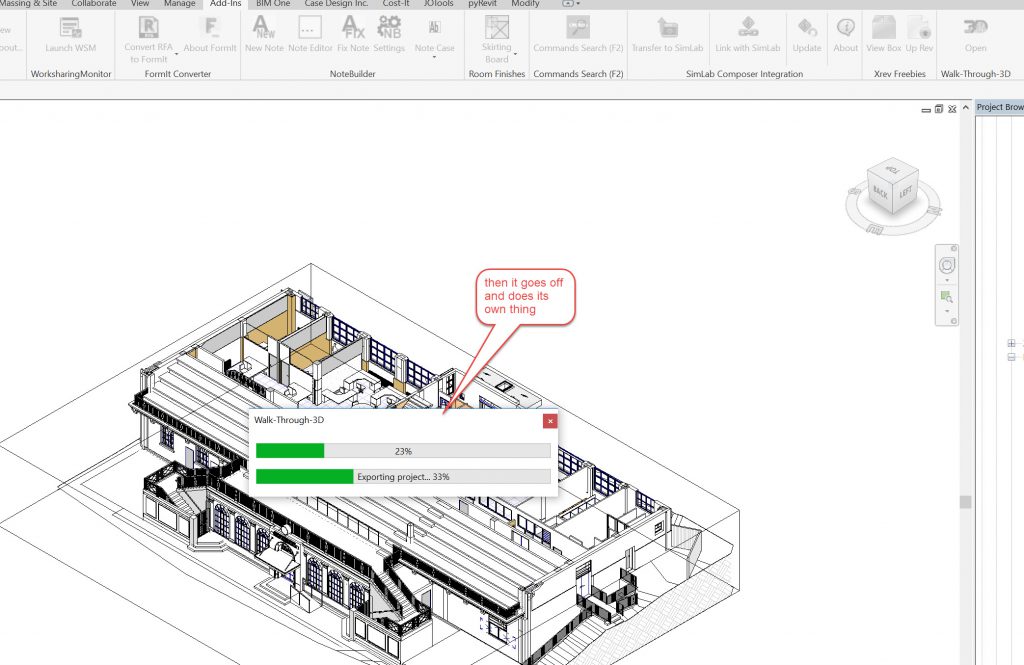
Task: Expand the Skirting Board dropdown
Action: tap(516, 54)
